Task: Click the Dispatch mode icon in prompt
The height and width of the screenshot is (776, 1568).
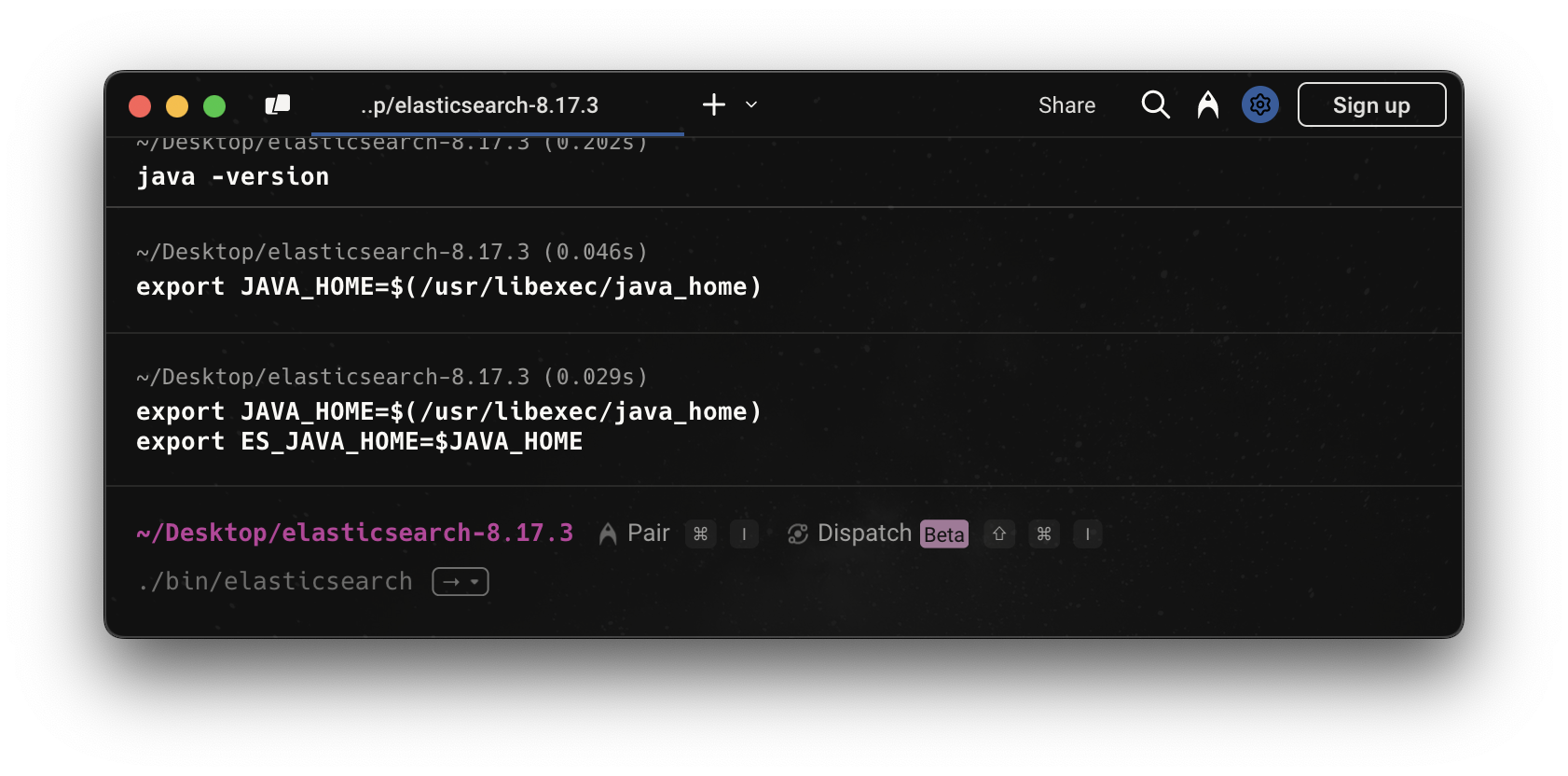Action: [x=797, y=533]
